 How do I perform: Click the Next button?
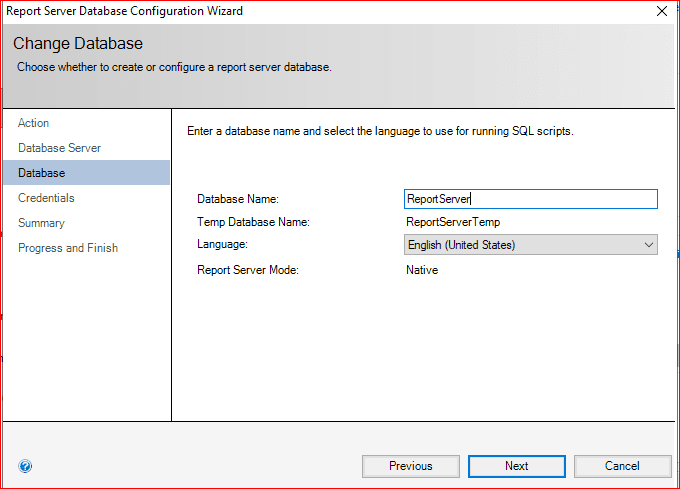517,466
